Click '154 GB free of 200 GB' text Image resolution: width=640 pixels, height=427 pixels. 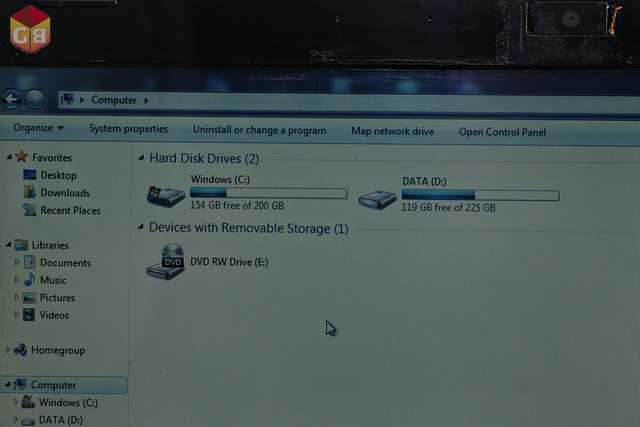click(x=237, y=205)
